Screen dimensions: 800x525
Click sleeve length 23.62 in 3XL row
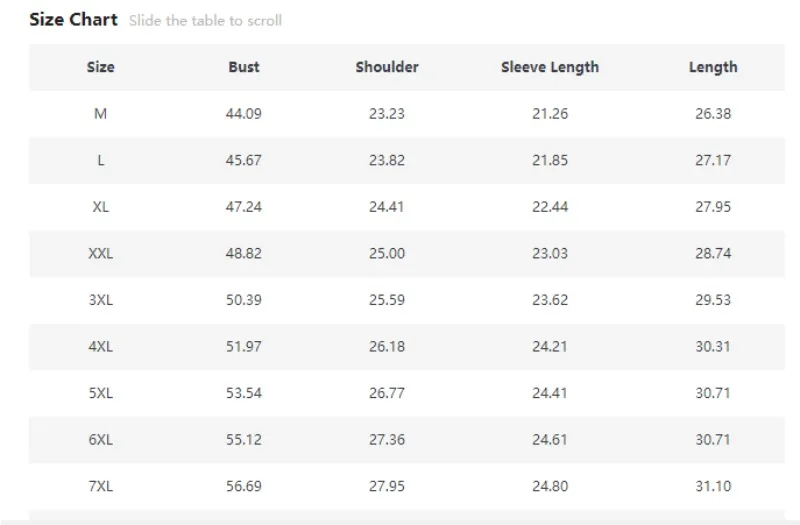[x=550, y=300]
